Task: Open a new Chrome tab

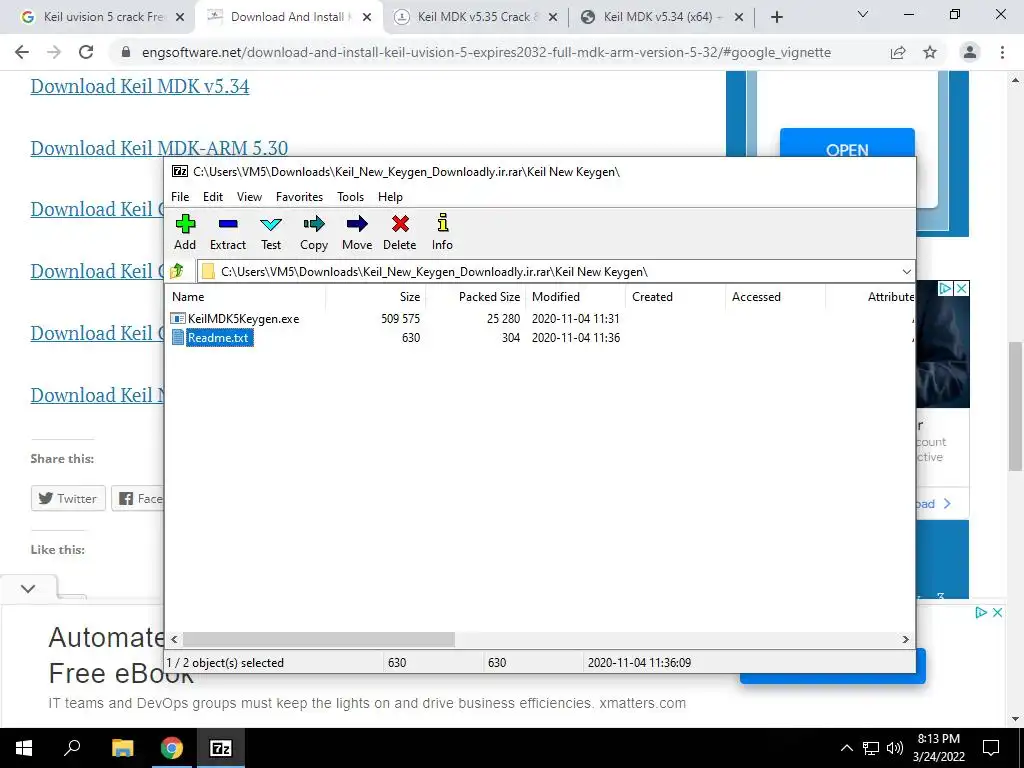Action: [x=776, y=18]
